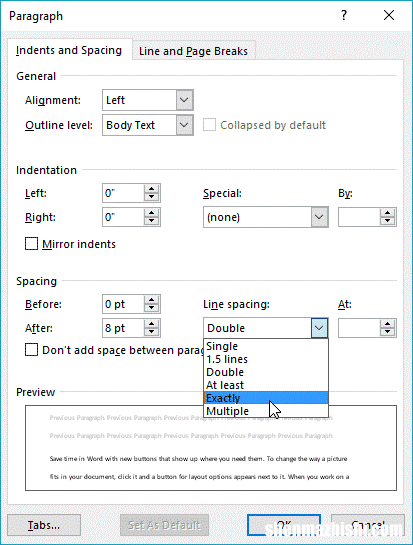Select Exactly line spacing option
The width and height of the screenshot is (413, 545).
coord(266,398)
